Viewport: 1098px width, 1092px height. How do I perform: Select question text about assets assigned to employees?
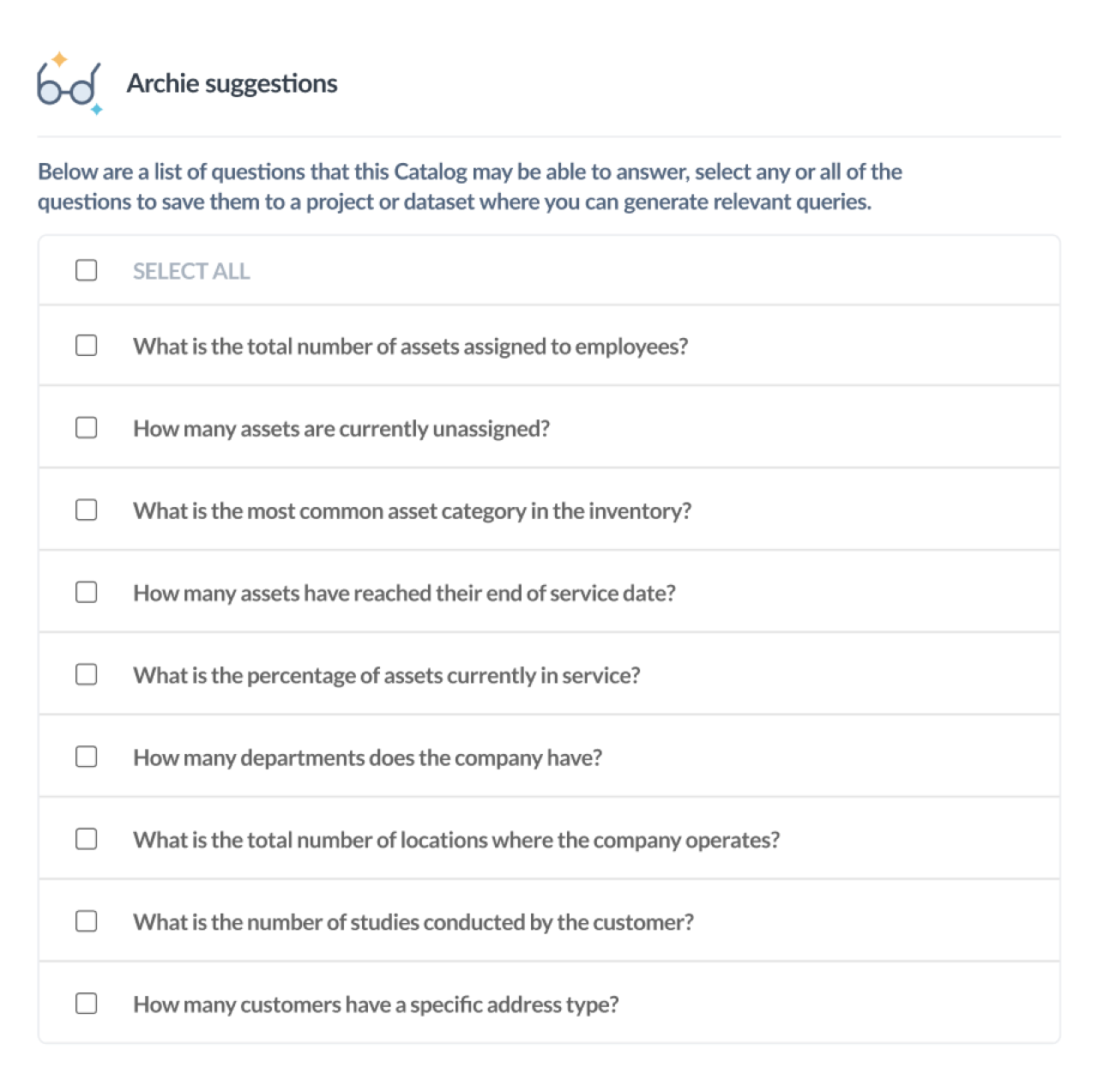(410, 347)
